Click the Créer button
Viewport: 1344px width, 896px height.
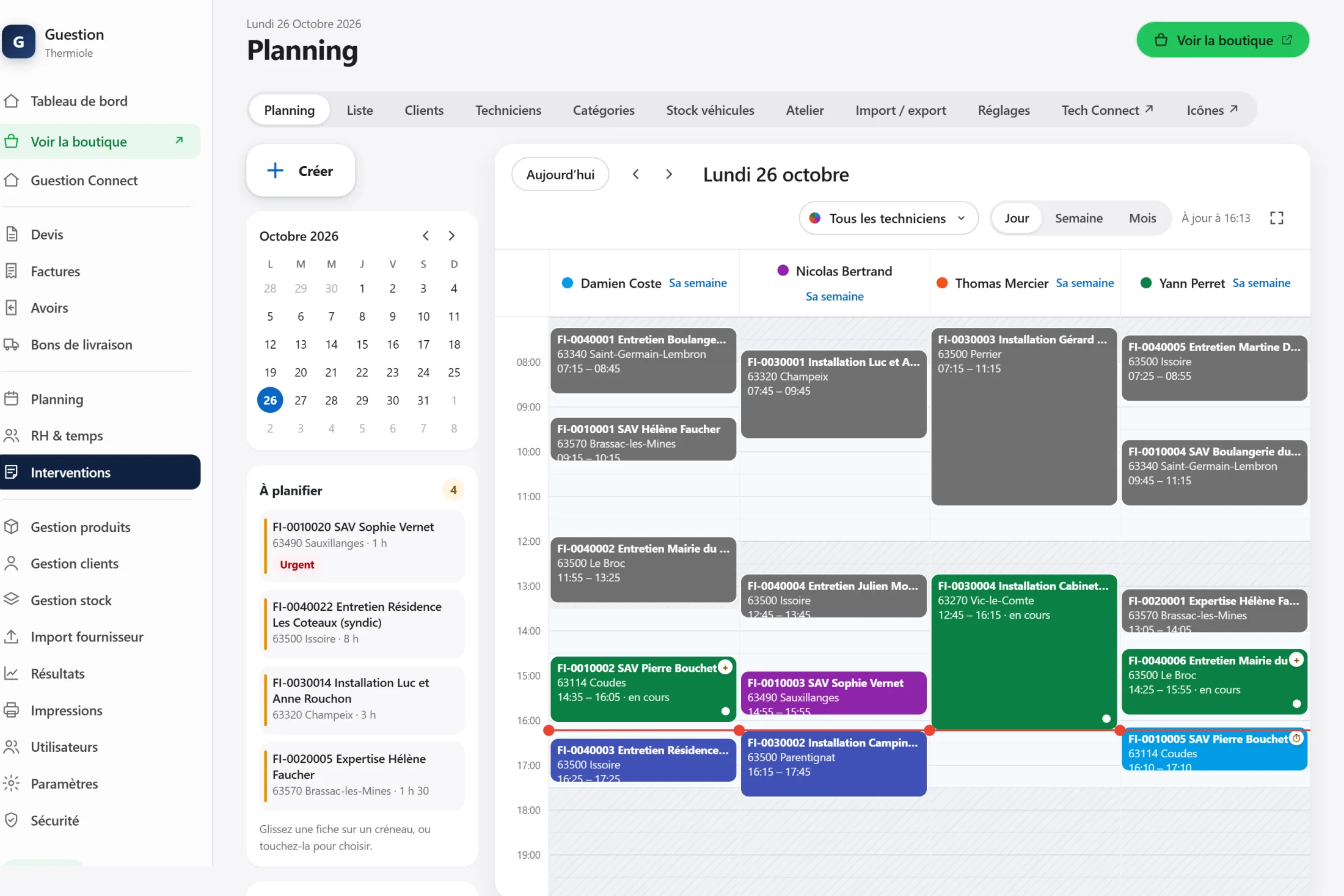[x=301, y=171]
